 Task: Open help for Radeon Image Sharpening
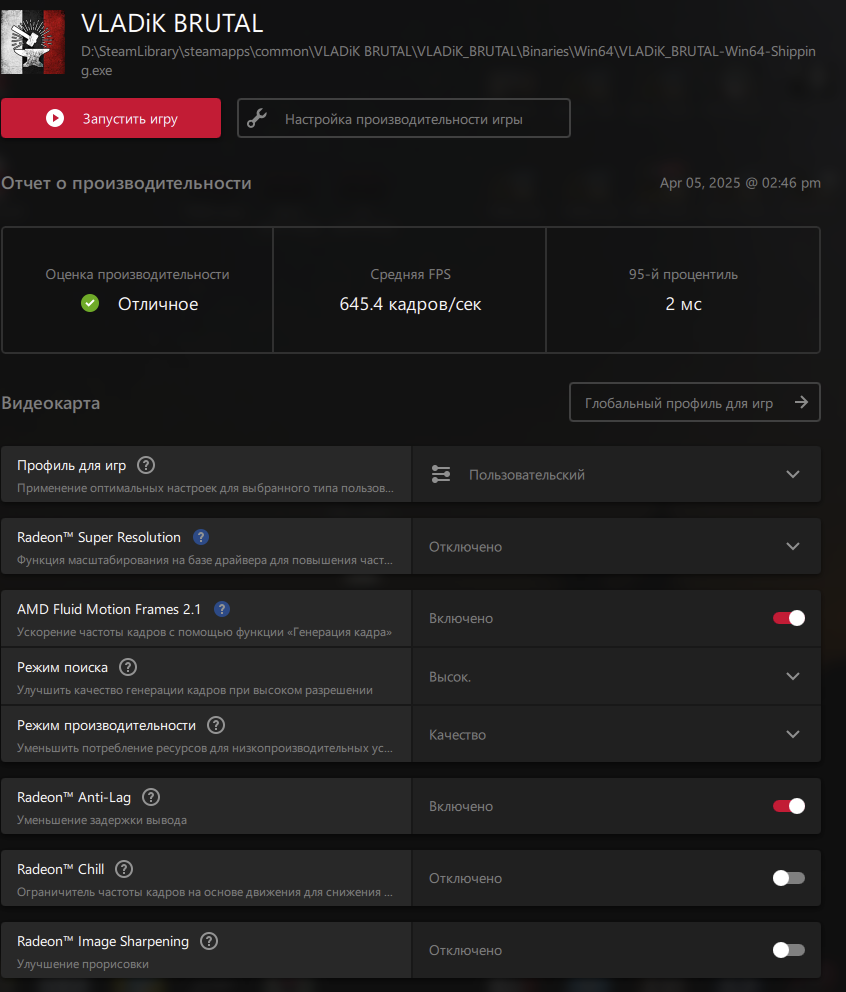click(209, 941)
